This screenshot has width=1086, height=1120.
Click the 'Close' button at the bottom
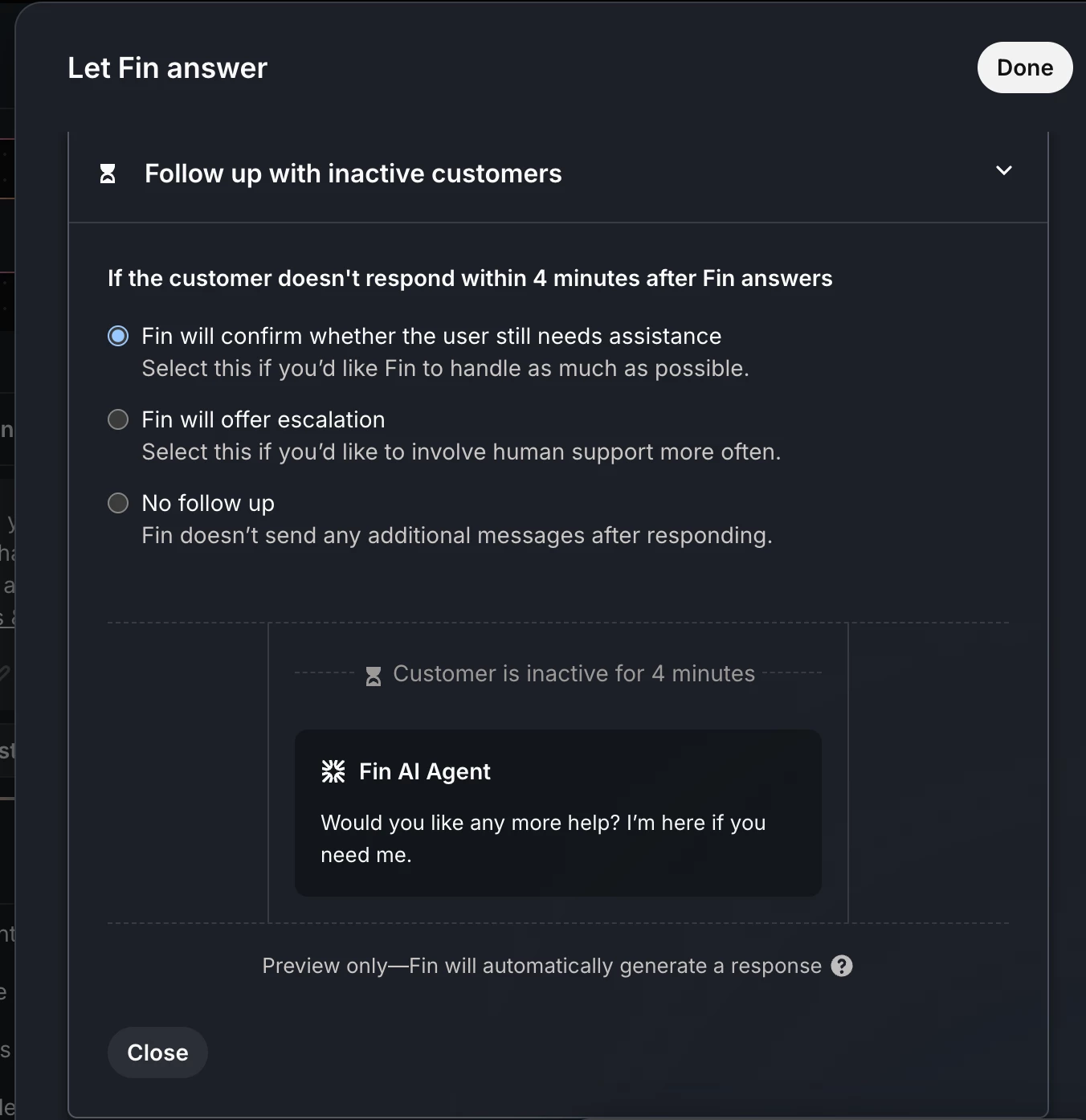[x=157, y=1053]
